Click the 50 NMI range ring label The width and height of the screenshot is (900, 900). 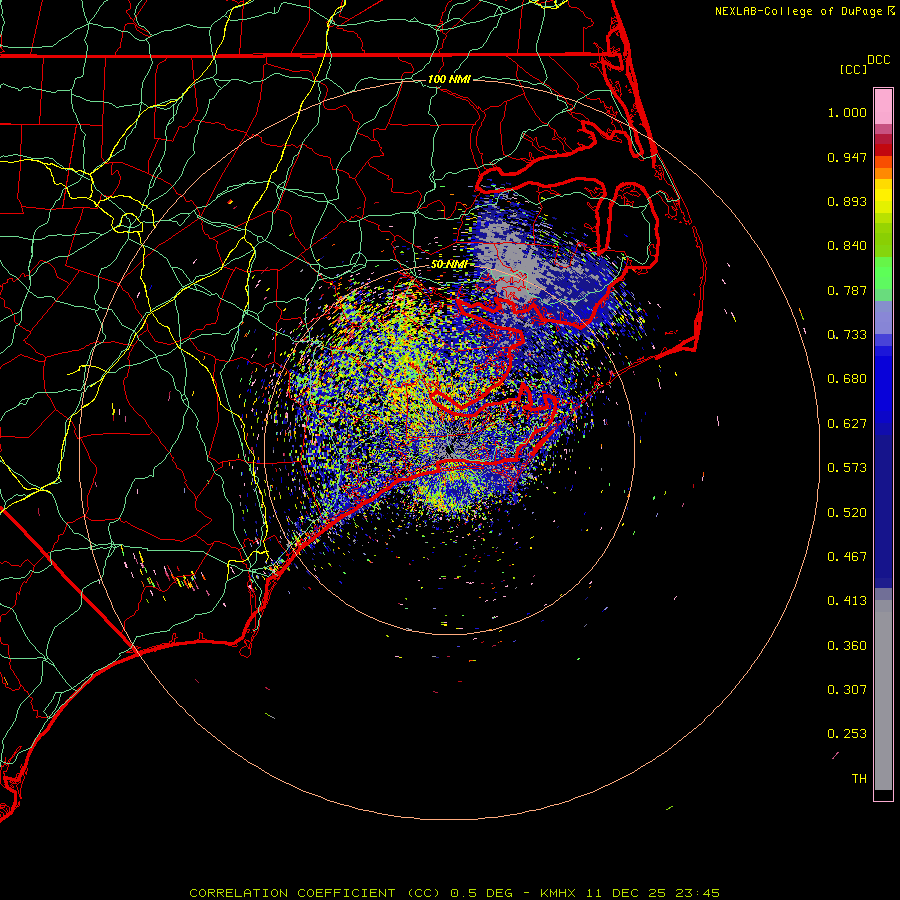(449, 264)
